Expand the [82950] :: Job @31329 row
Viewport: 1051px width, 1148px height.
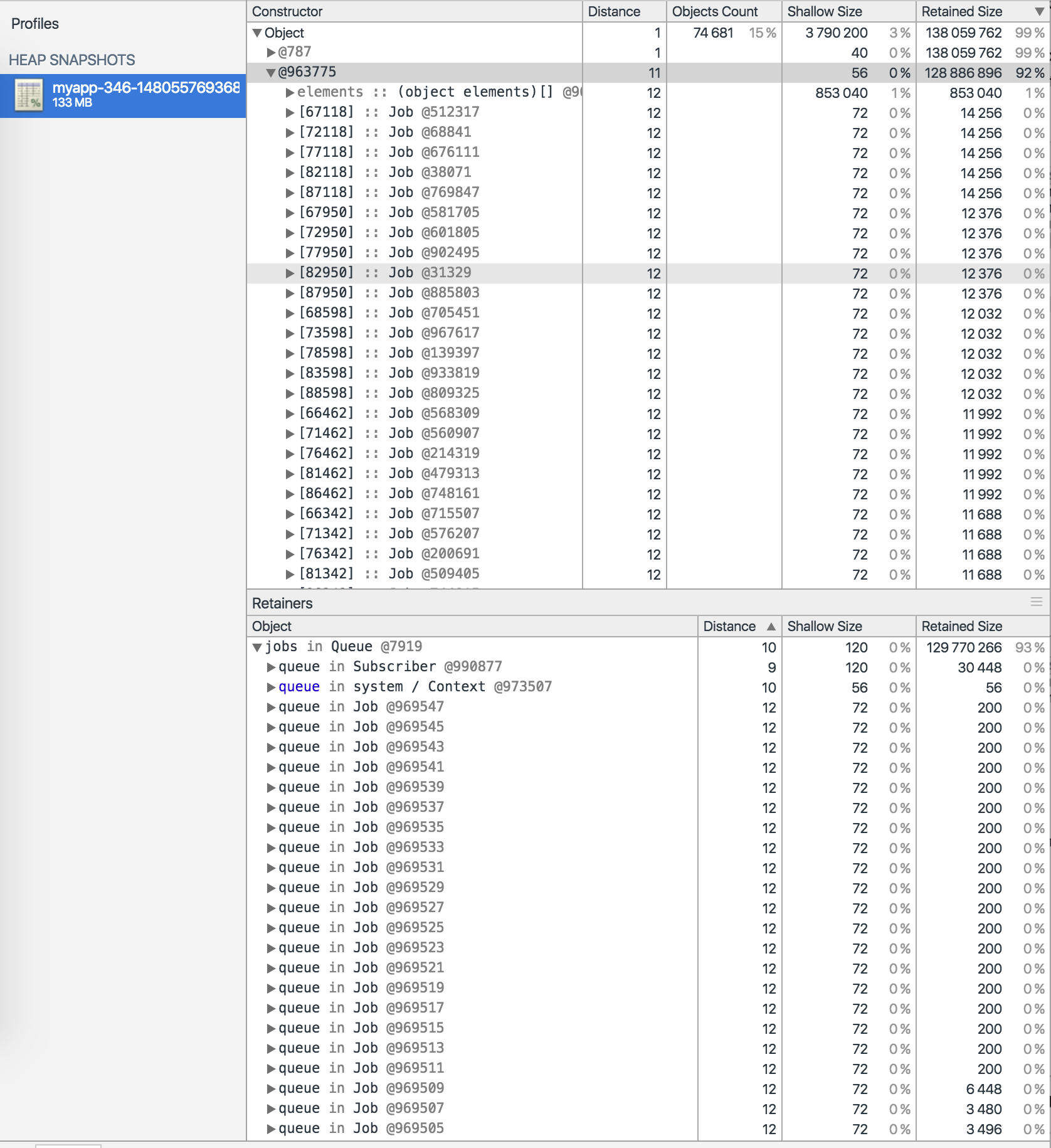290,274
